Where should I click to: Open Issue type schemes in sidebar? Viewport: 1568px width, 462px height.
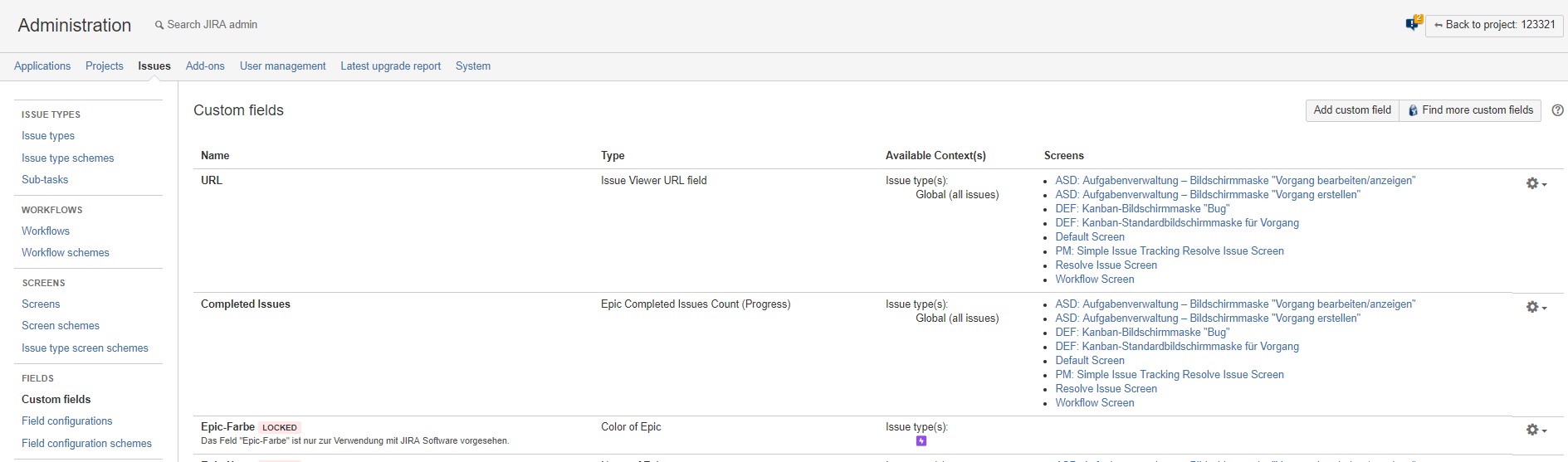pos(68,158)
